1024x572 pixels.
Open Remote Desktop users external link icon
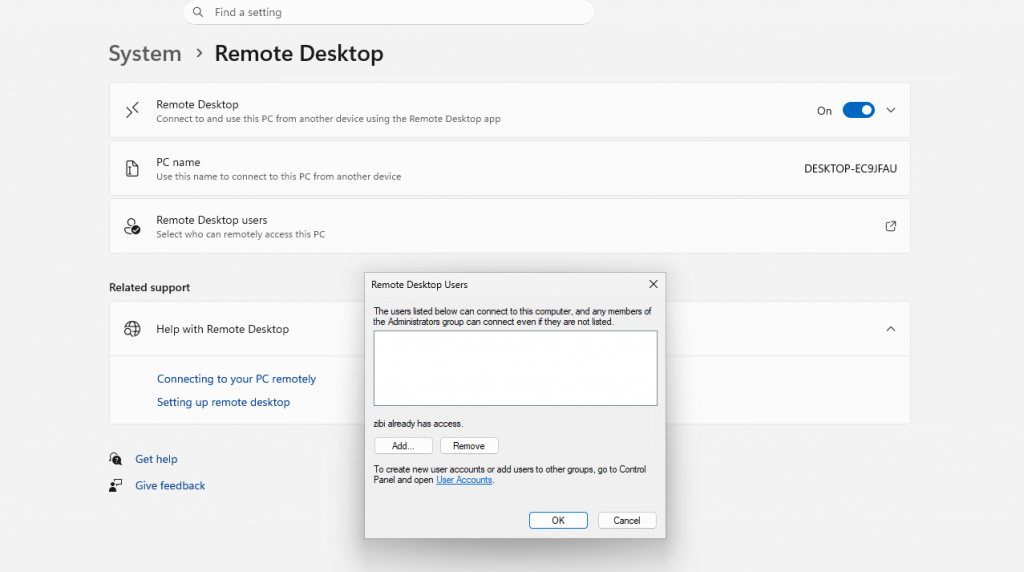pyautogui.click(x=891, y=226)
